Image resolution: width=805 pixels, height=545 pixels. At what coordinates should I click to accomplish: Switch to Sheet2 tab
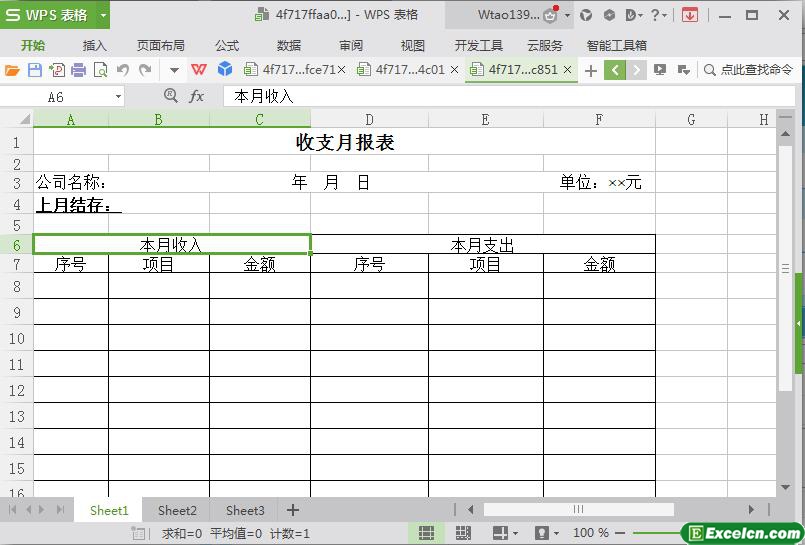point(177,511)
